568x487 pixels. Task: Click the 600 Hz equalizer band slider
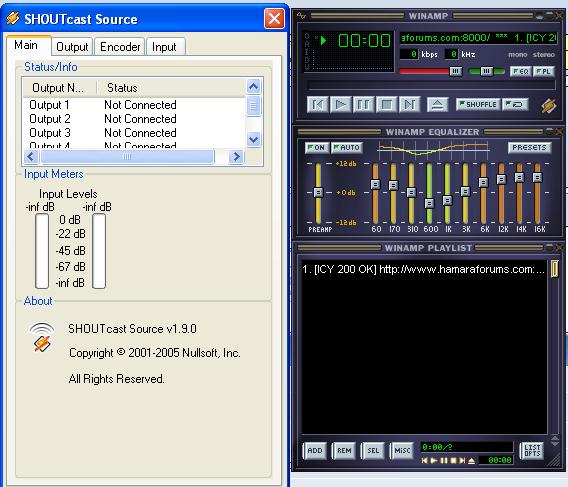coord(429,192)
